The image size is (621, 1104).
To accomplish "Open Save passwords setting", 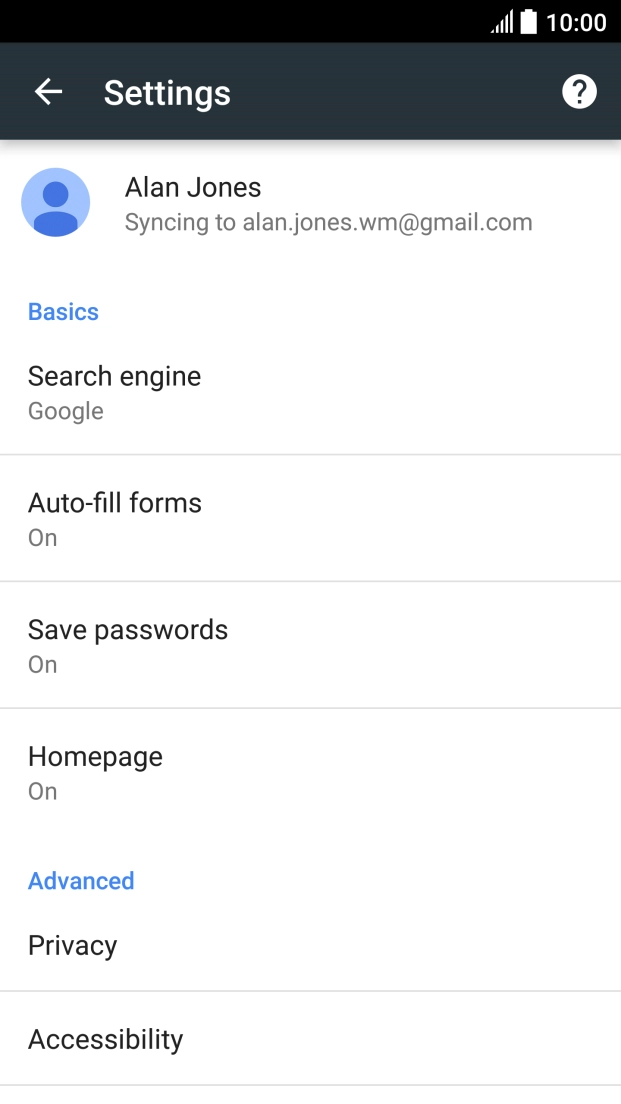I will [x=128, y=630].
